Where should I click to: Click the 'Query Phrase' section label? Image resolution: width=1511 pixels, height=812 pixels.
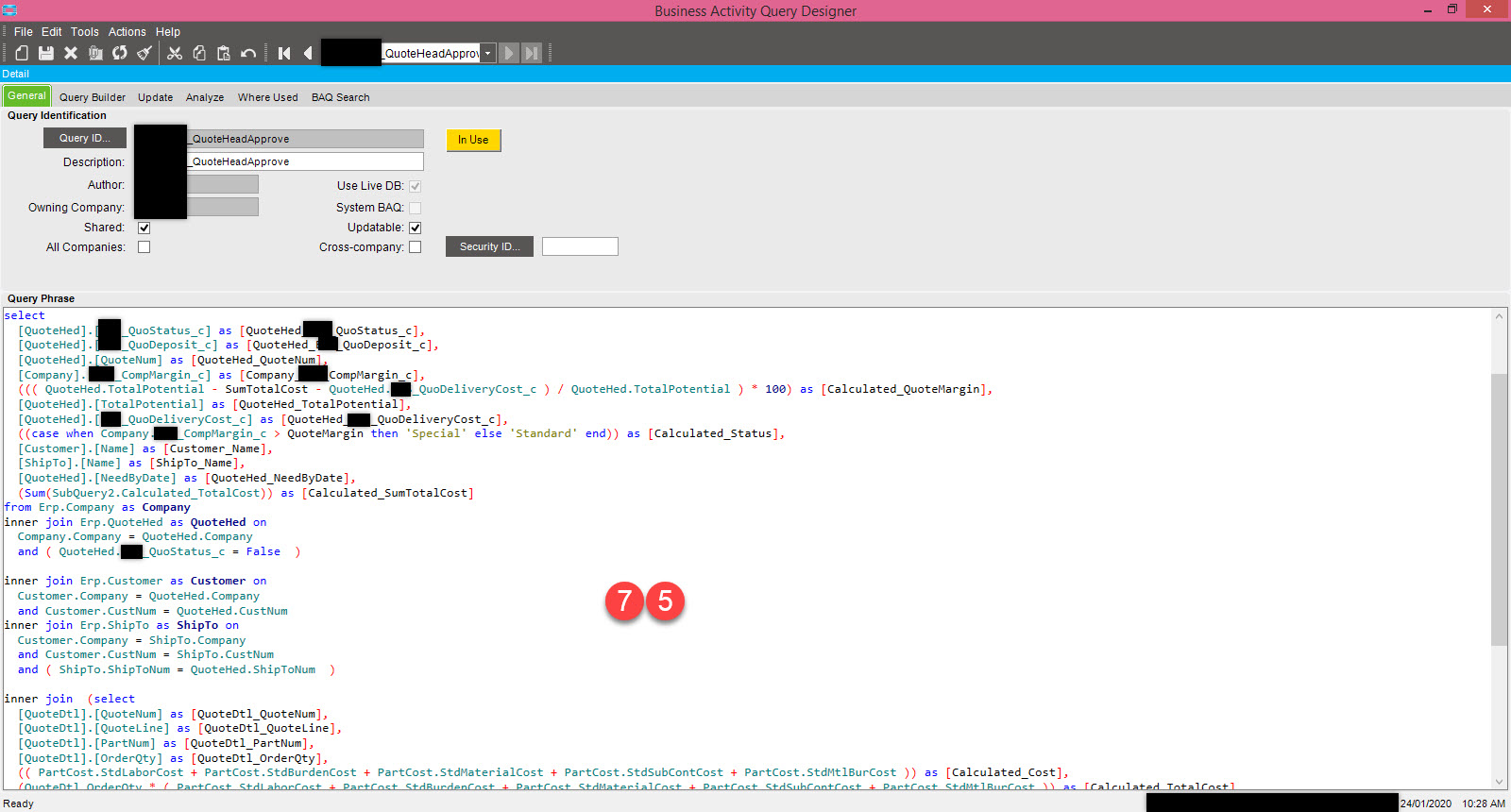coord(41,298)
